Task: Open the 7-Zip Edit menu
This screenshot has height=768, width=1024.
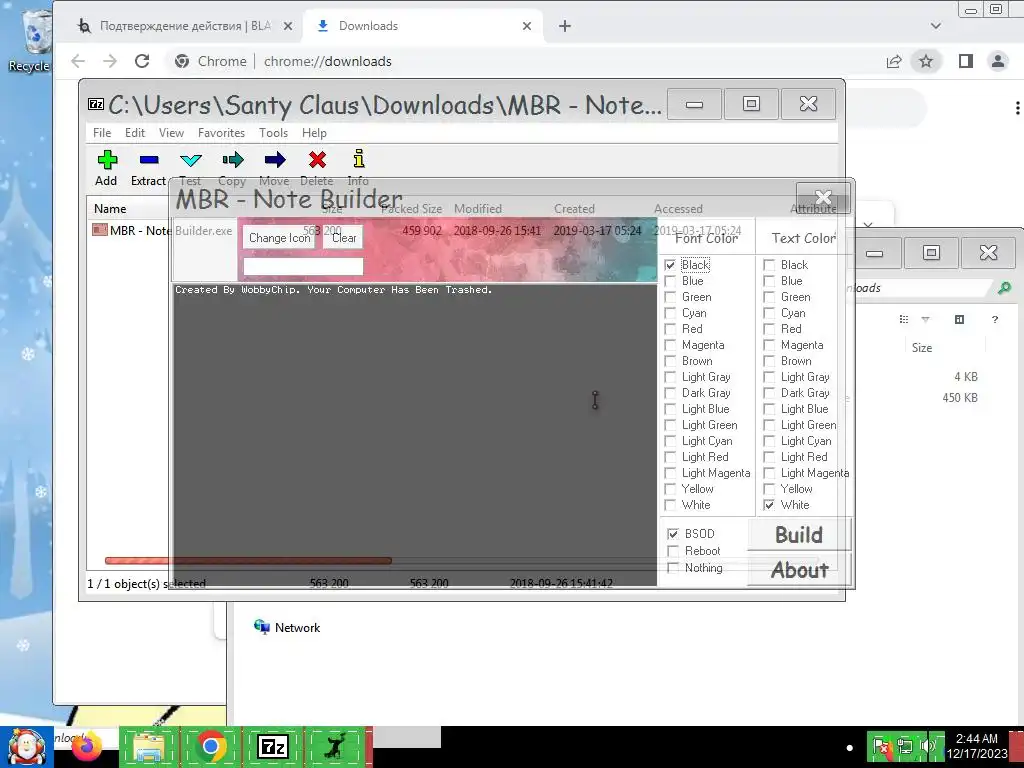Action: point(135,133)
